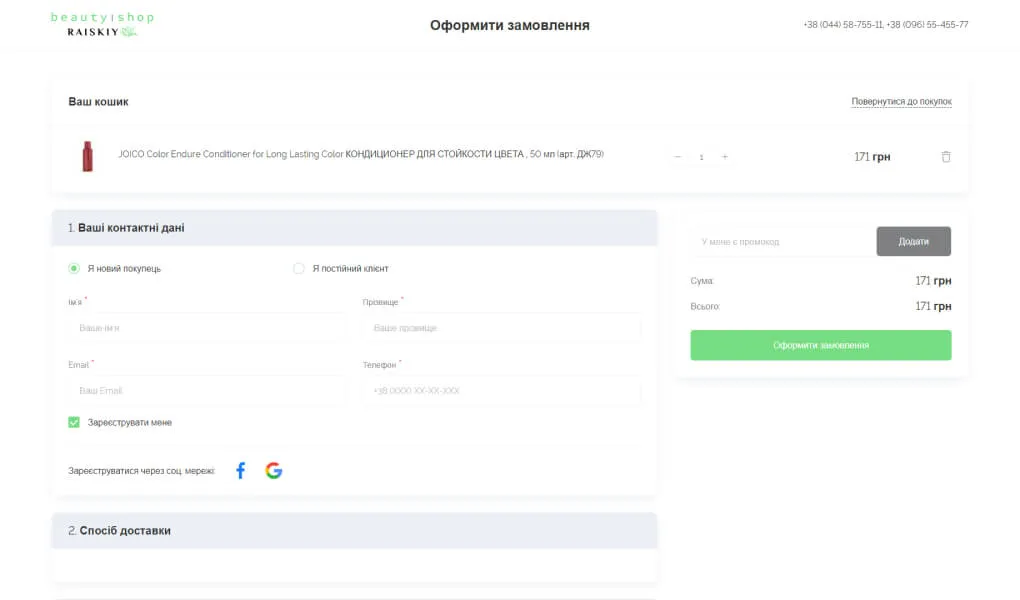Image resolution: width=1020 pixels, height=600 pixels.
Task: Increase quantity with the plus button
Action: coord(725,157)
